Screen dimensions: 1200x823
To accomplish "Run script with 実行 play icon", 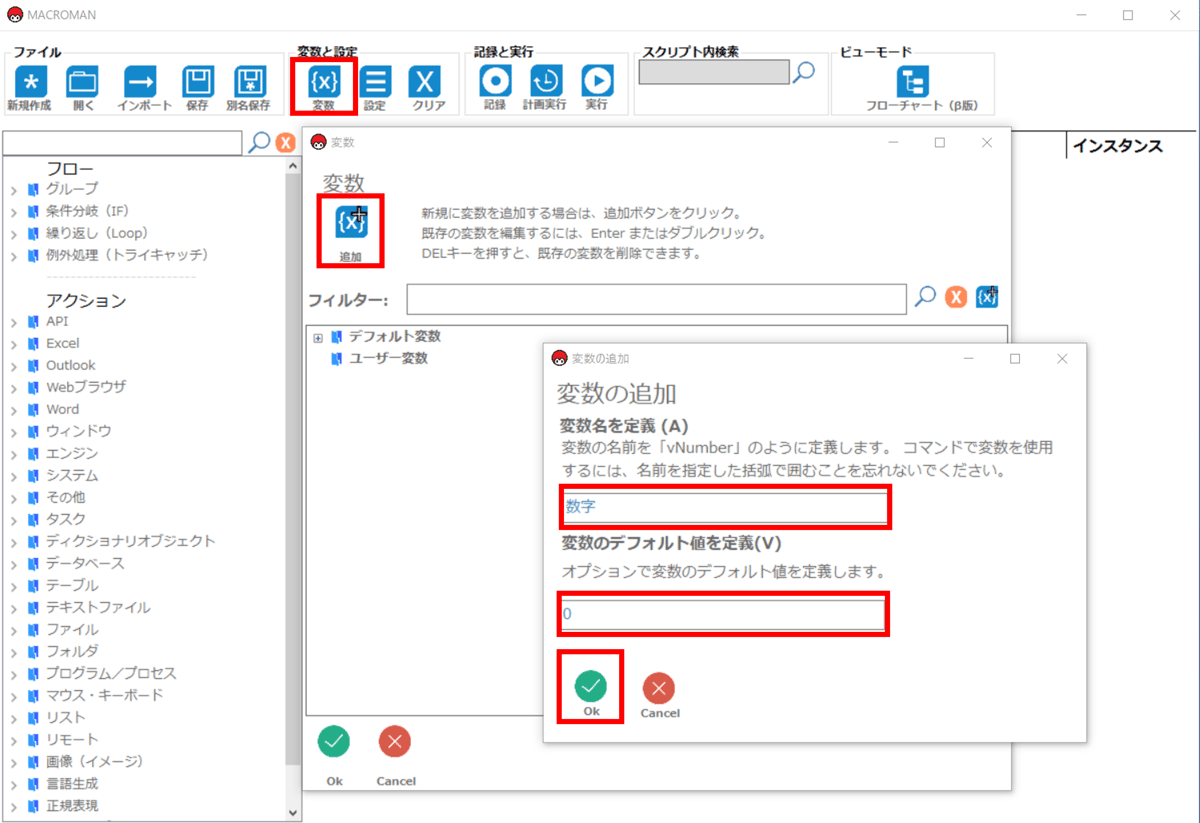I will point(597,82).
